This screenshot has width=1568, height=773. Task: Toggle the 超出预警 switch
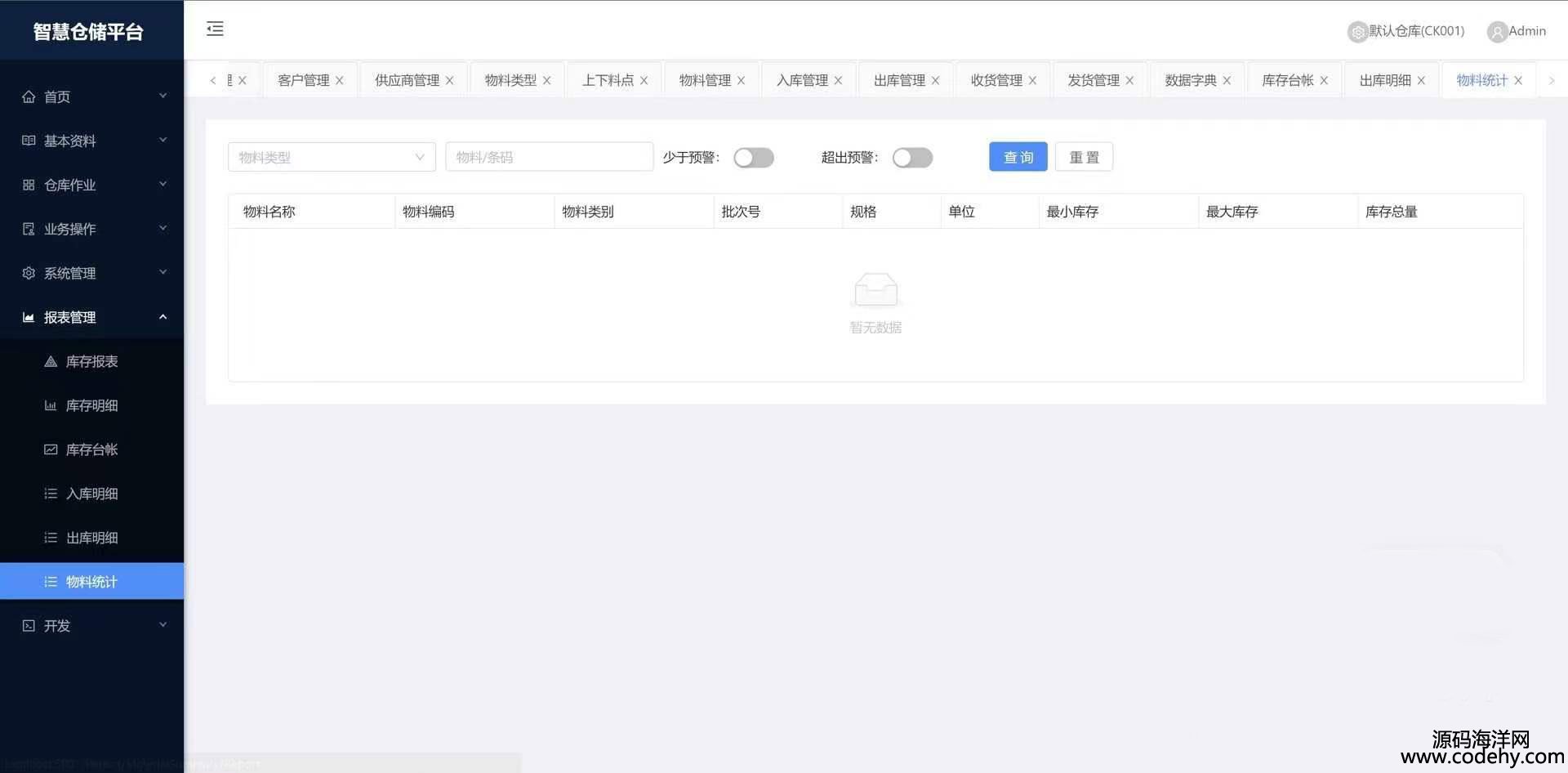click(x=912, y=158)
